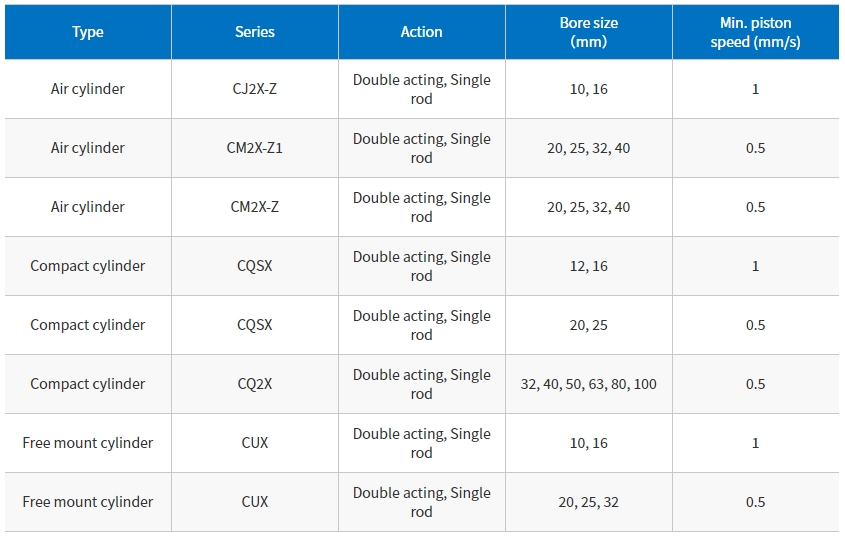845x550 pixels.
Task: Click the CM2X-Z series cell
Action: 255,207
